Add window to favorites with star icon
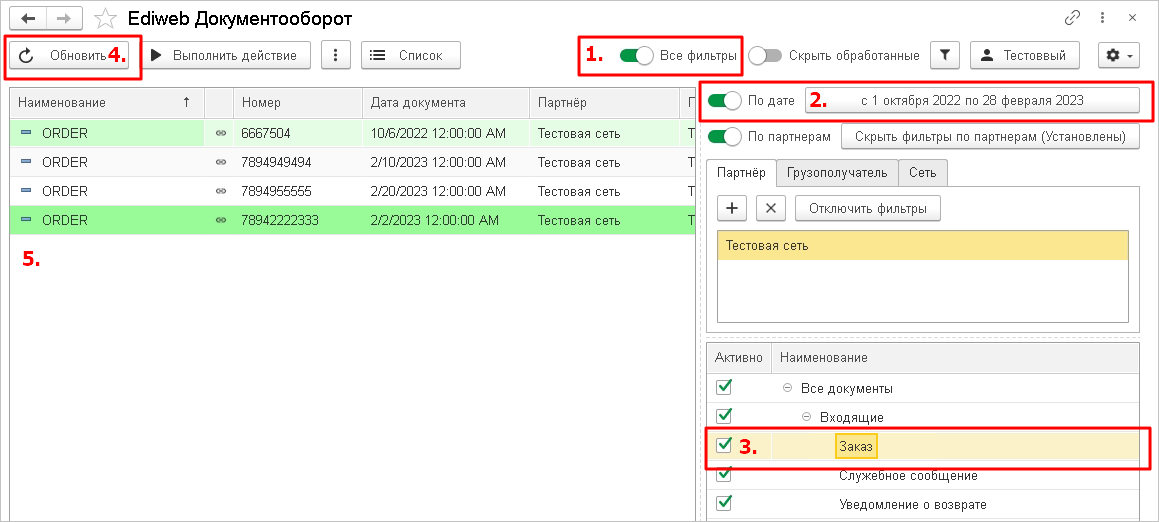The height and width of the screenshot is (522, 1159). click(x=105, y=18)
